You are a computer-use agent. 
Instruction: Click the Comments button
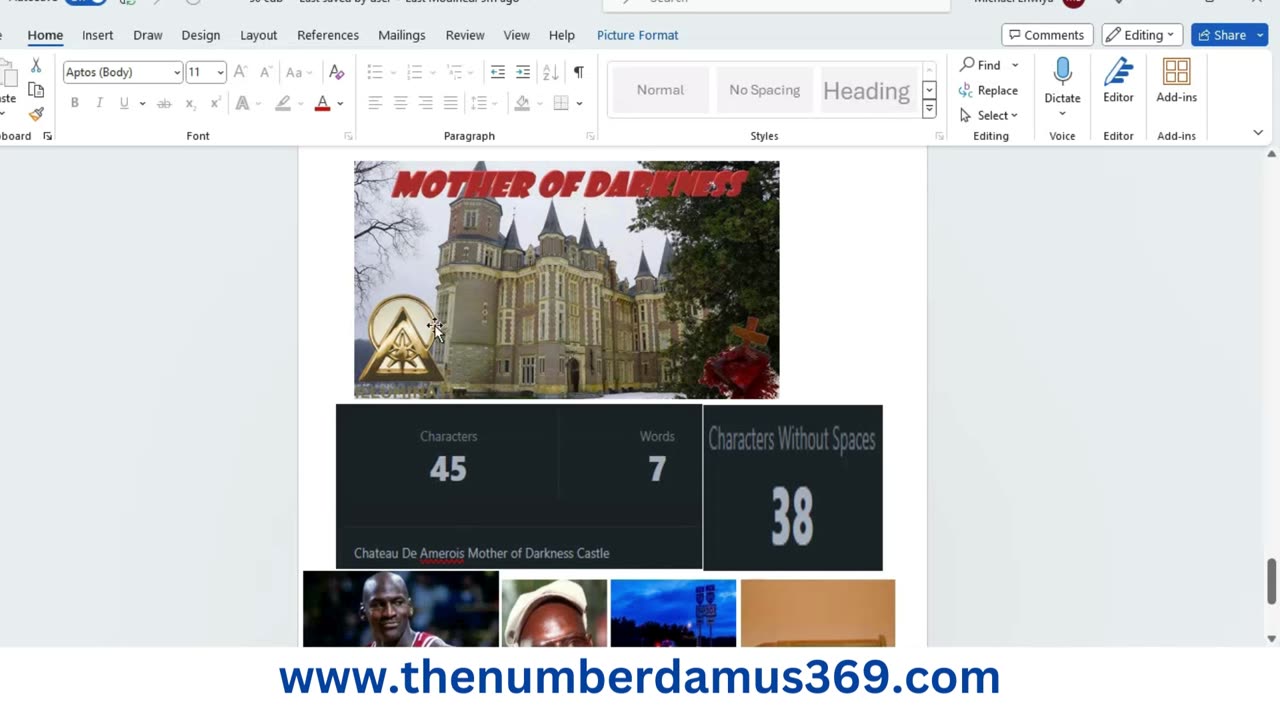(x=1046, y=35)
